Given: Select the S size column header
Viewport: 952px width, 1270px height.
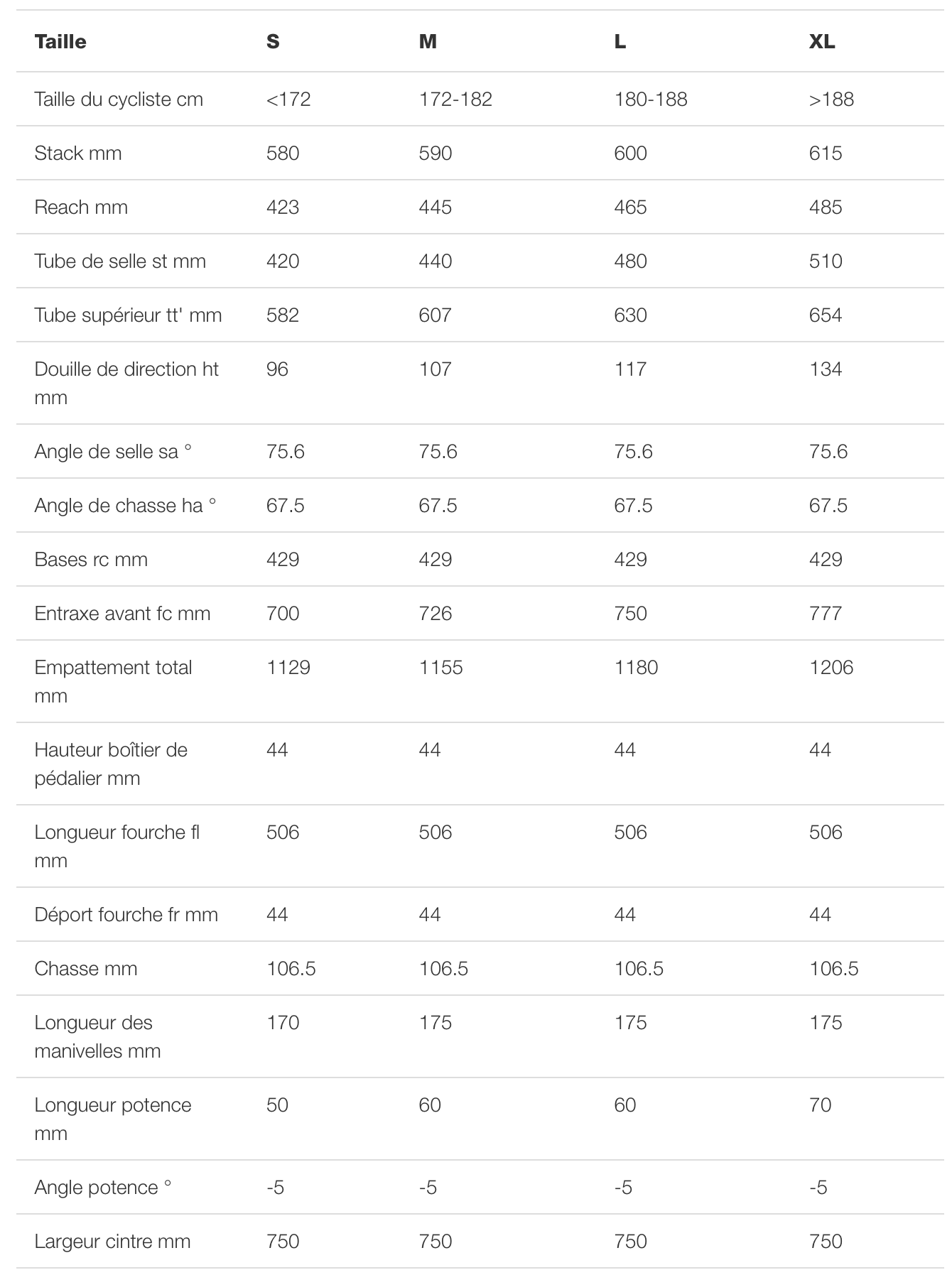Looking at the screenshot, I should point(273,42).
